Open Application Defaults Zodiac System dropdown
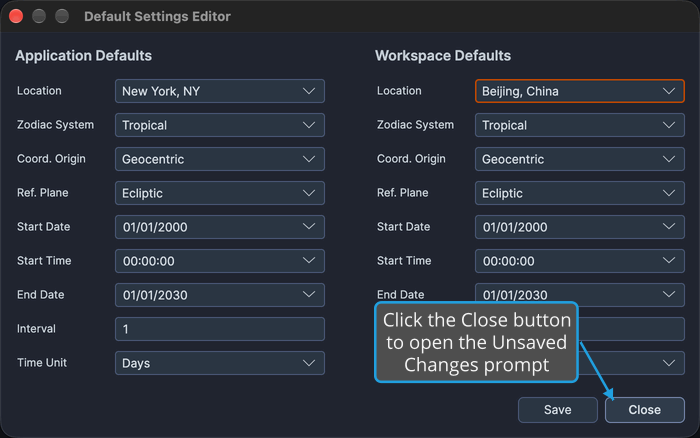 pos(220,125)
